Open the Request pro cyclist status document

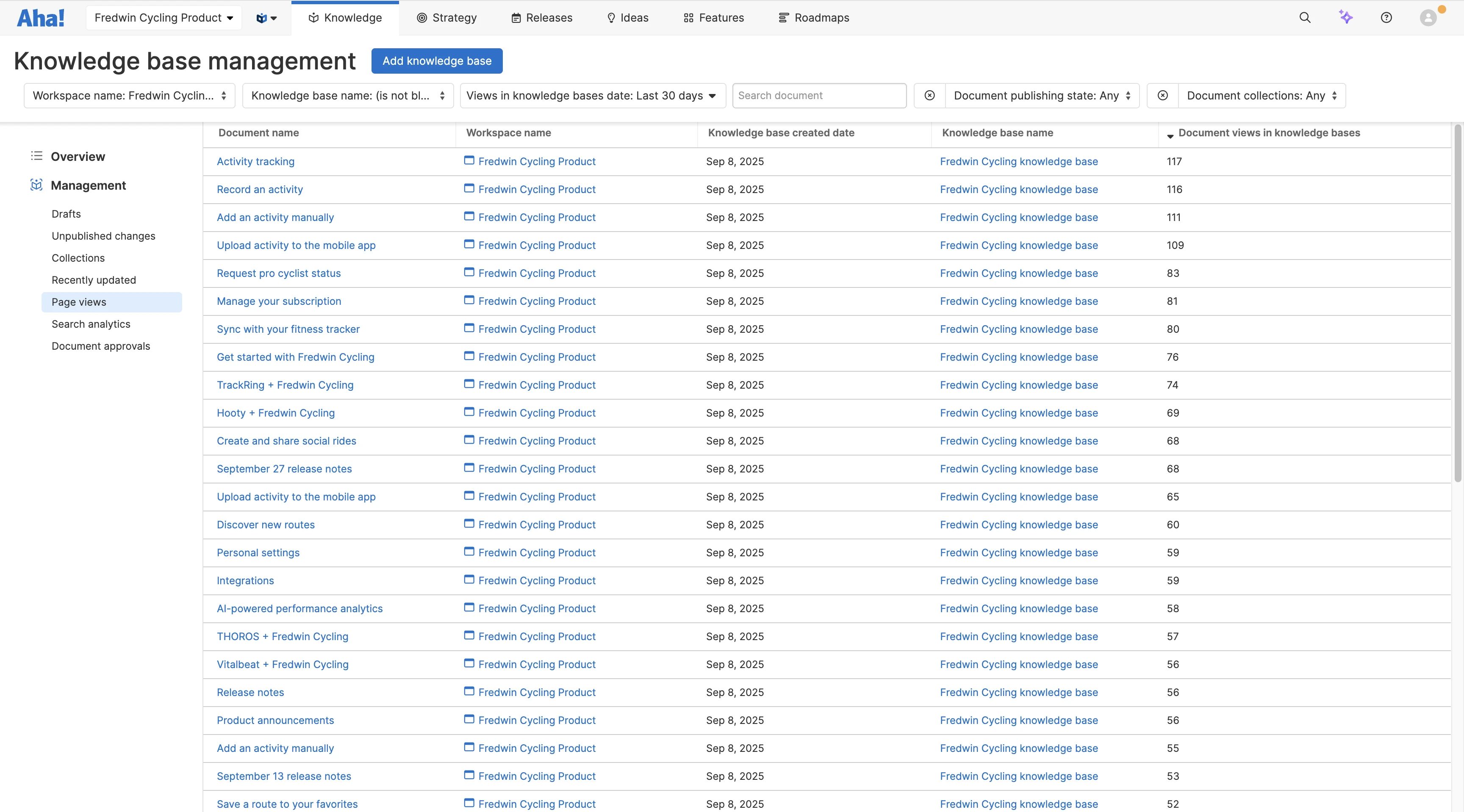click(x=278, y=273)
